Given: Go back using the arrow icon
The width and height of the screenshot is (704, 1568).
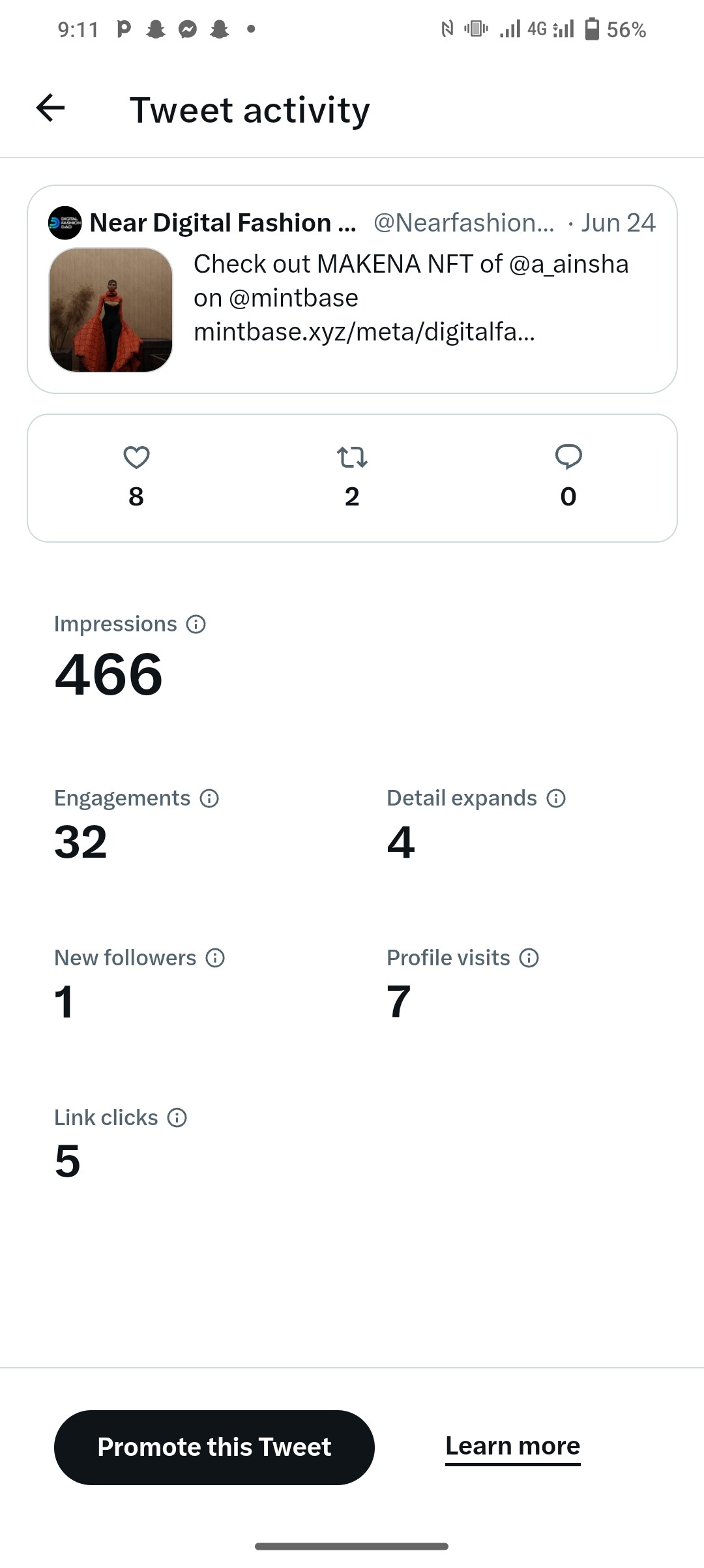Looking at the screenshot, I should tap(50, 108).
